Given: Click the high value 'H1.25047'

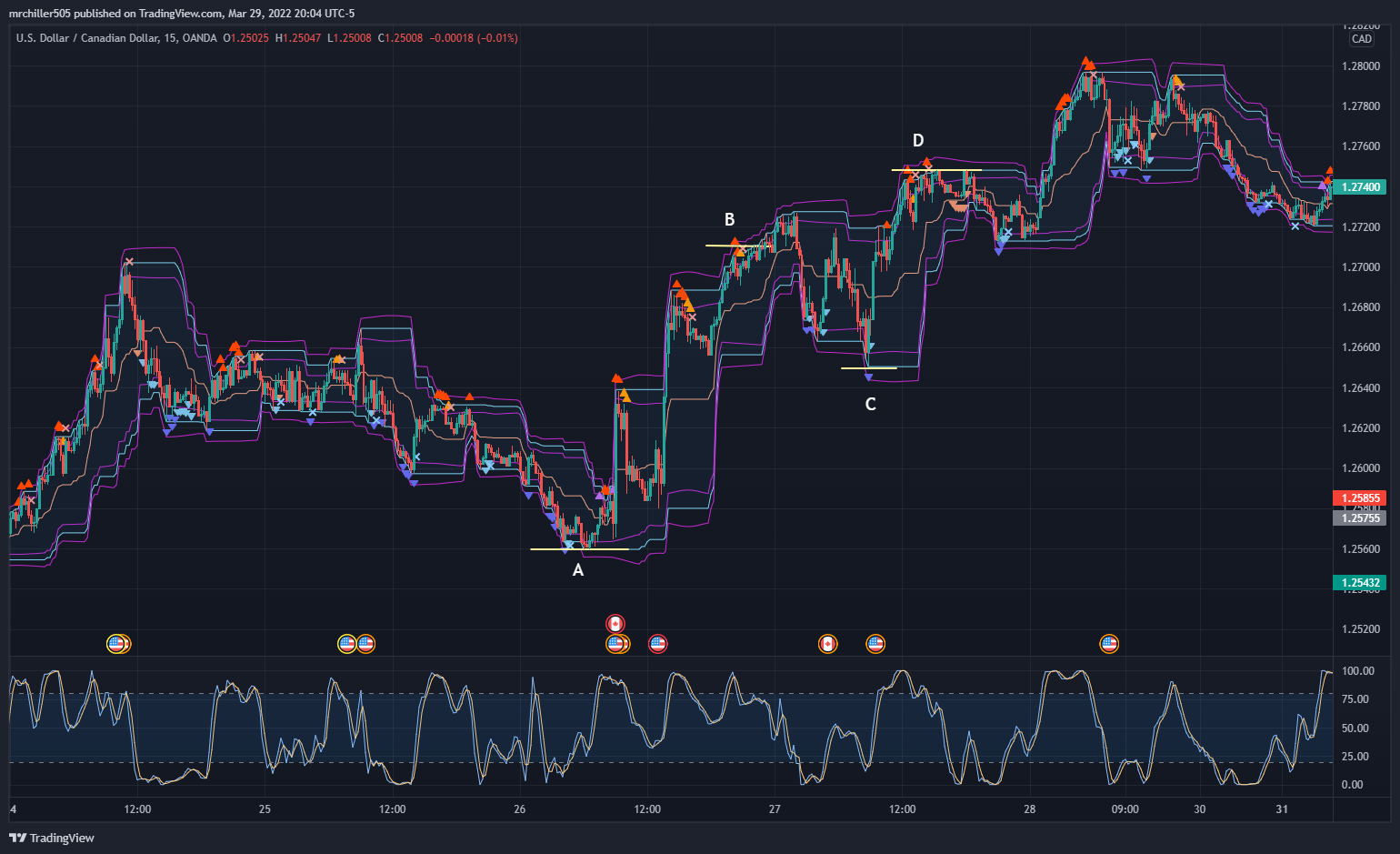Looking at the screenshot, I should pos(298,38).
